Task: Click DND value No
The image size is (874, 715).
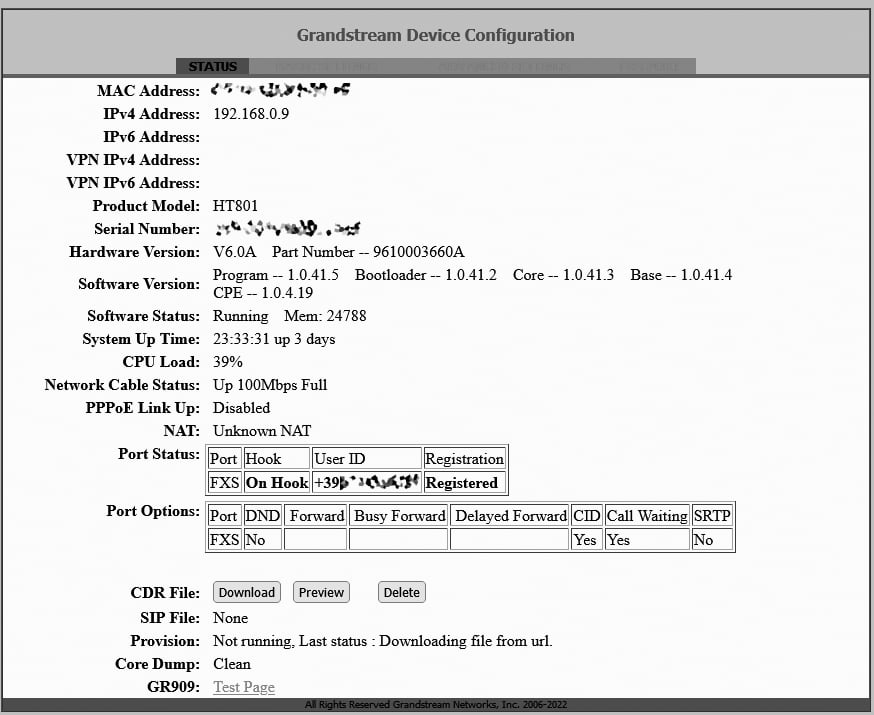Action: coord(263,539)
